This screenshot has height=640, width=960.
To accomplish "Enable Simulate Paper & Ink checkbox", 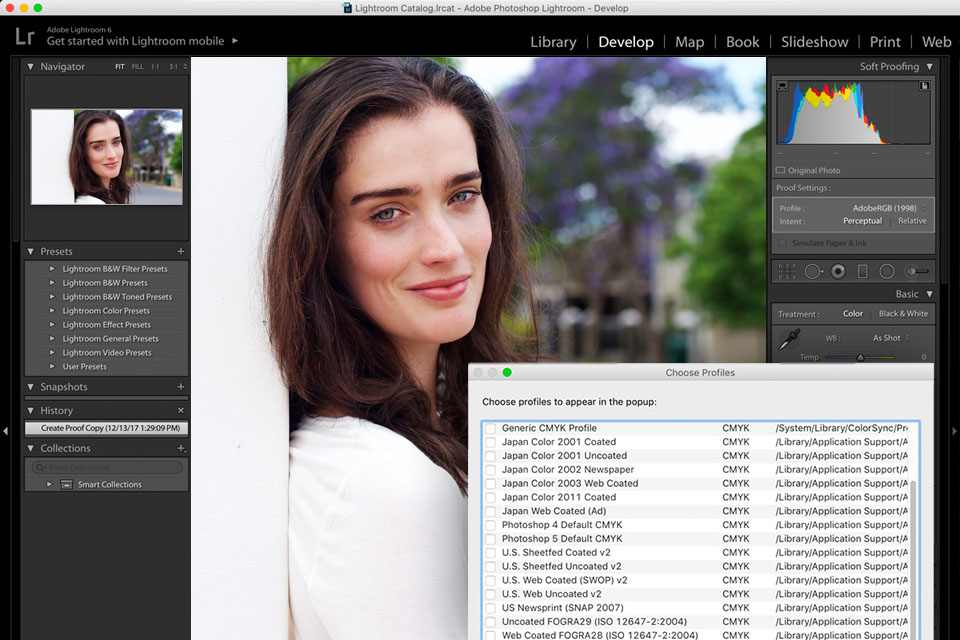I will pyautogui.click(x=782, y=243).
